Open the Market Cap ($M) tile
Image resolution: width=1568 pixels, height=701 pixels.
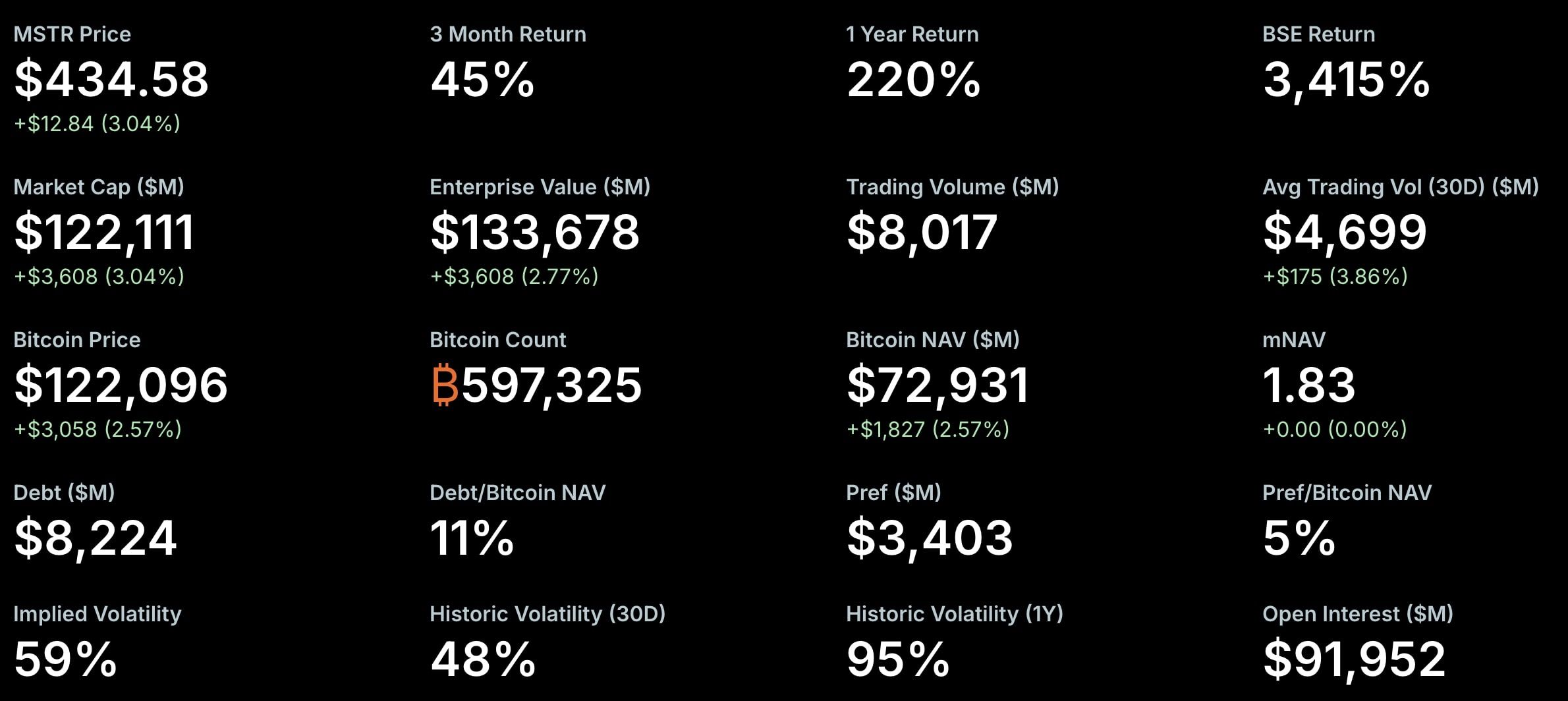[x=104, y=232]
